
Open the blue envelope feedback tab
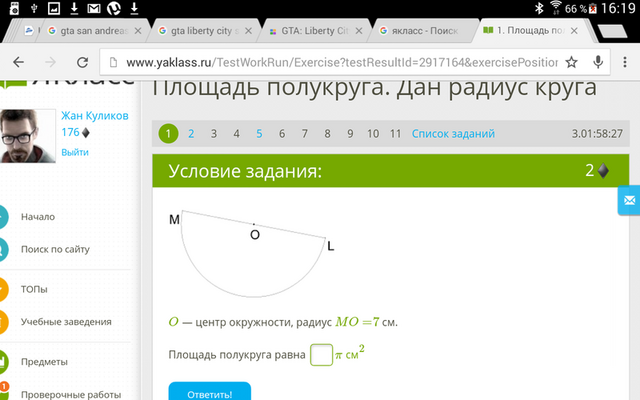tap(629, 200)
